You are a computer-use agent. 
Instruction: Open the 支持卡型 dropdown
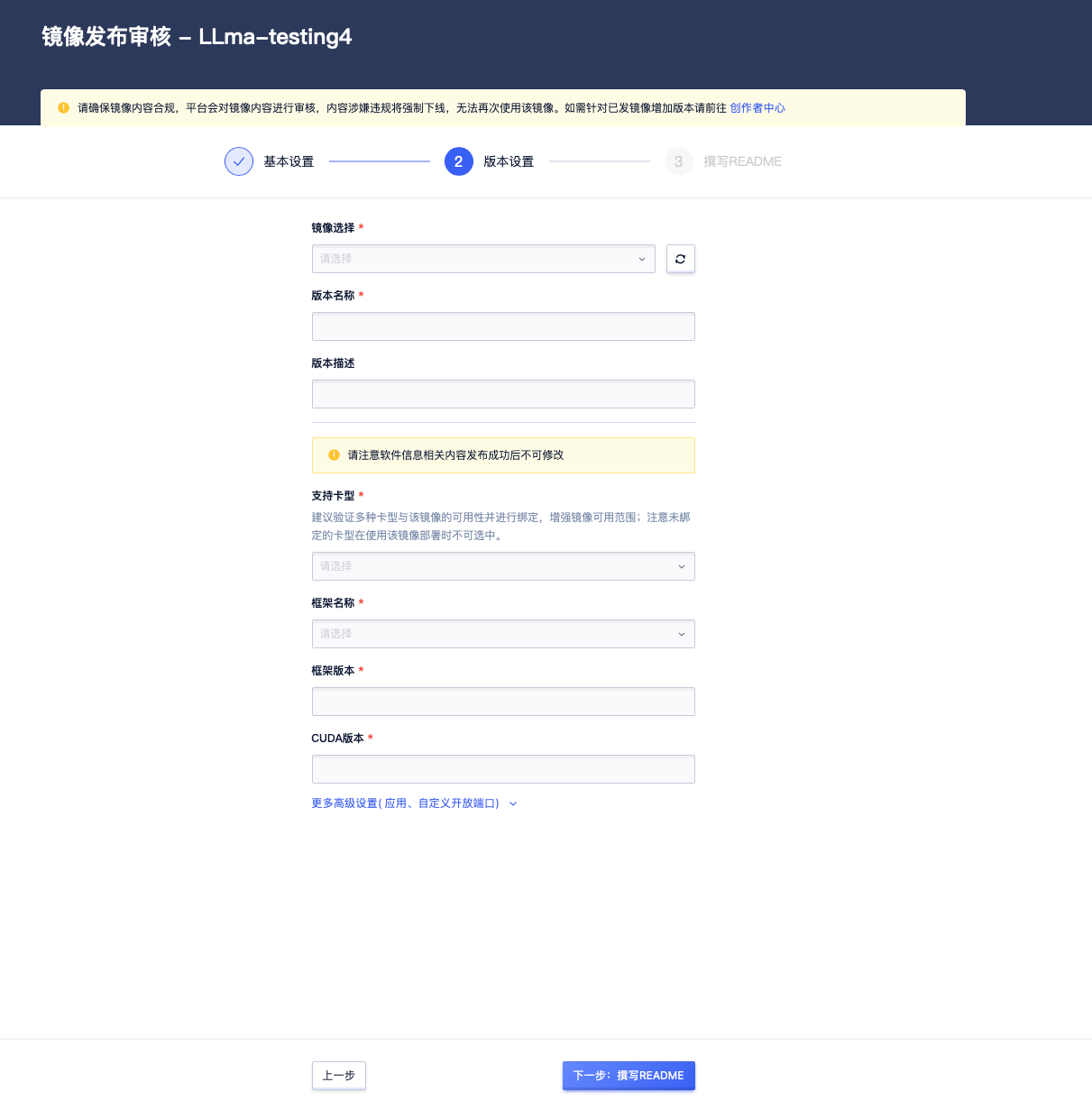coord(503,566)
